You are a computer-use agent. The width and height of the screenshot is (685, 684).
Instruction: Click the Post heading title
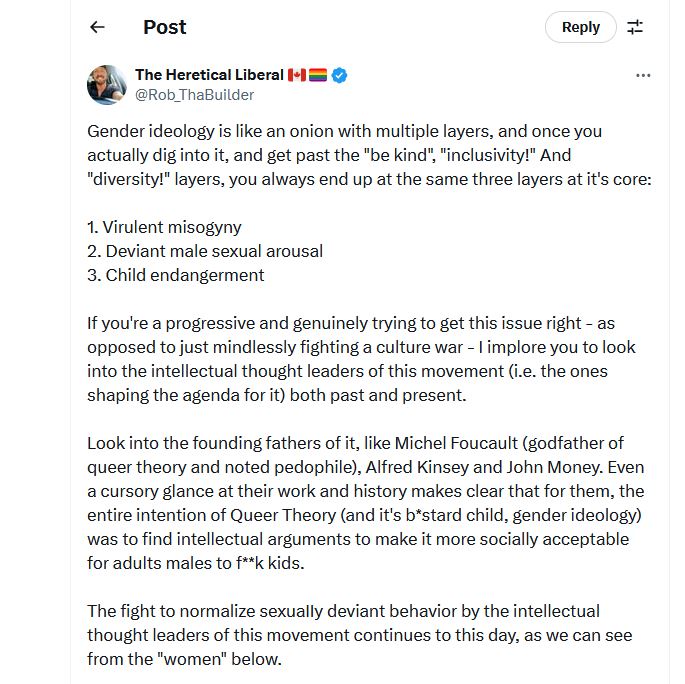click(164, 27)
